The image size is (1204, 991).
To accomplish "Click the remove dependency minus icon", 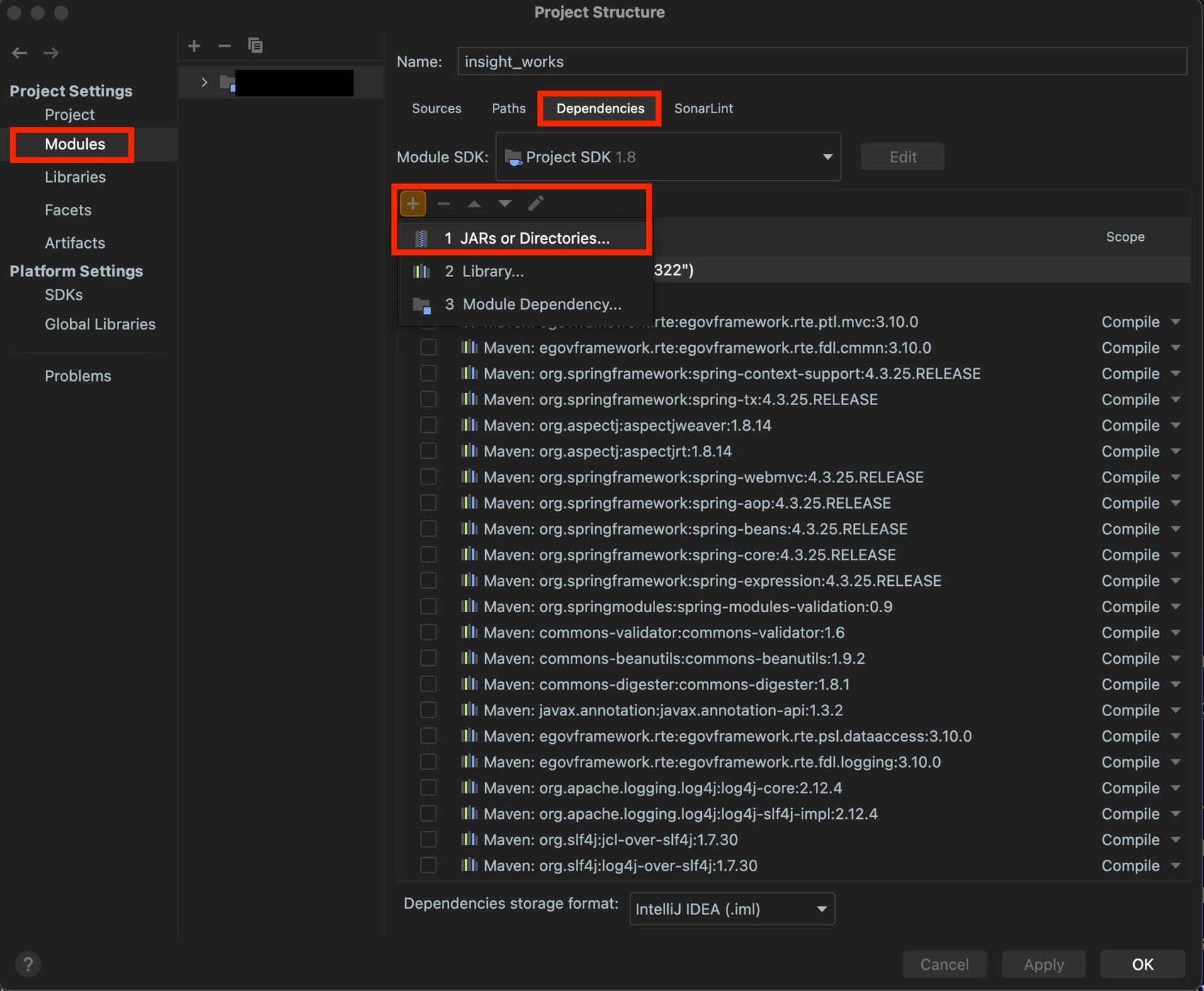I will tap(444, 204).
